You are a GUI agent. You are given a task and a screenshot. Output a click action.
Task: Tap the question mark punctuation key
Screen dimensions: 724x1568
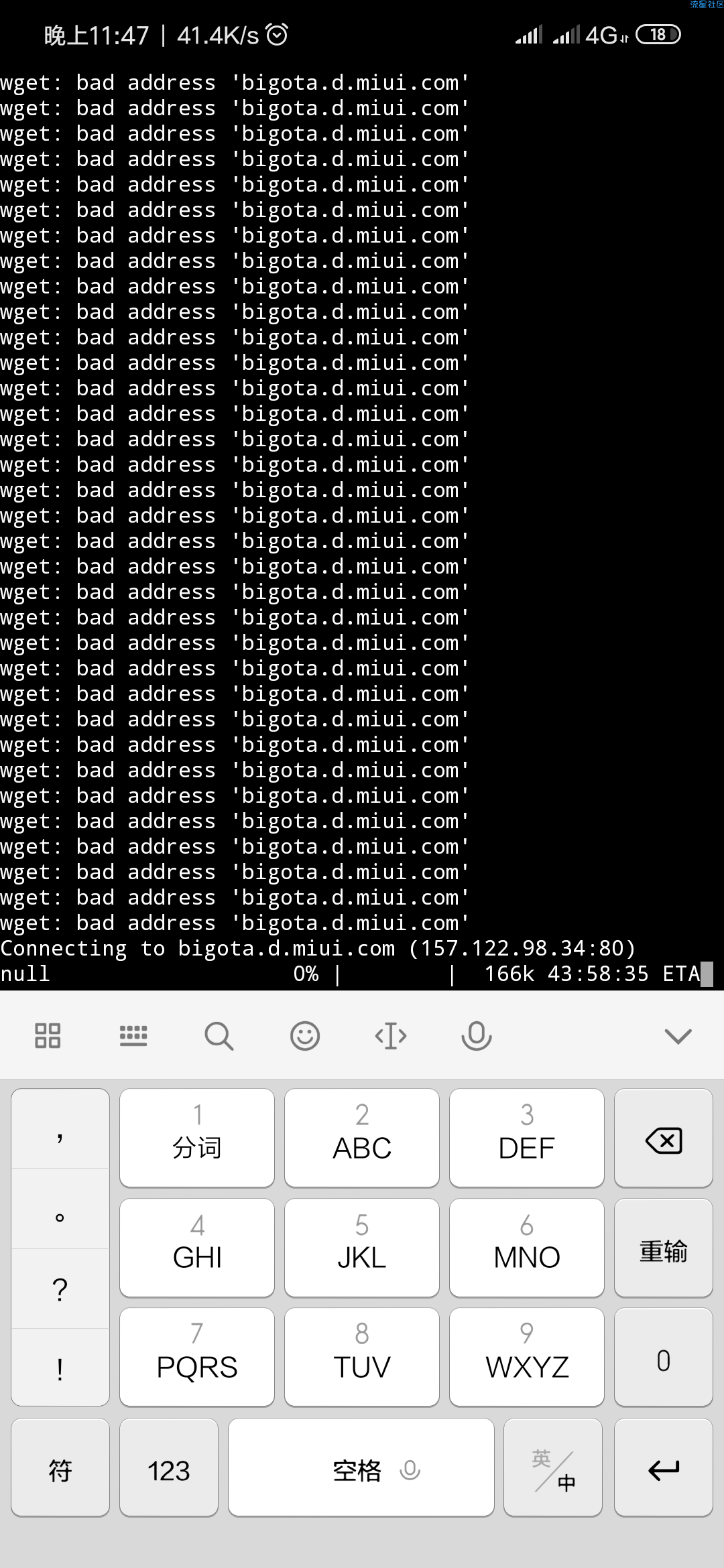point(60,1289)
